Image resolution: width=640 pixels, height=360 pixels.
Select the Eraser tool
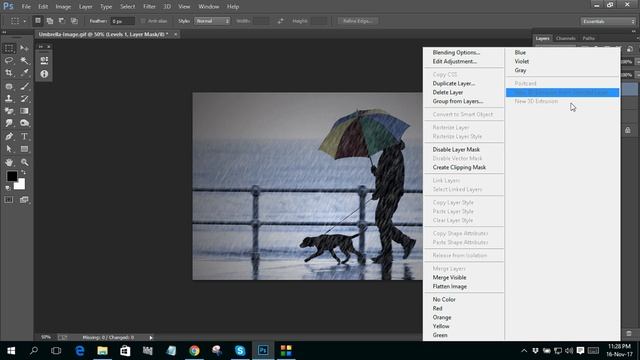9,111
